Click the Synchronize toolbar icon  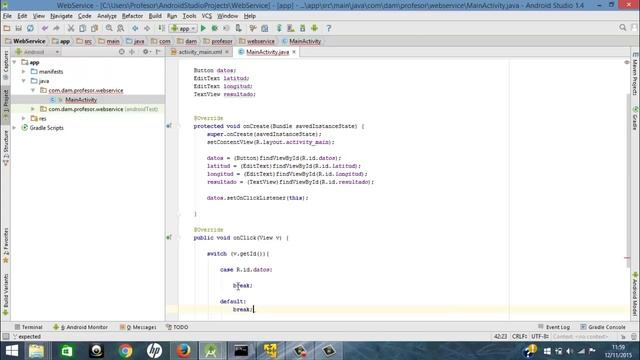pos(30,28)
